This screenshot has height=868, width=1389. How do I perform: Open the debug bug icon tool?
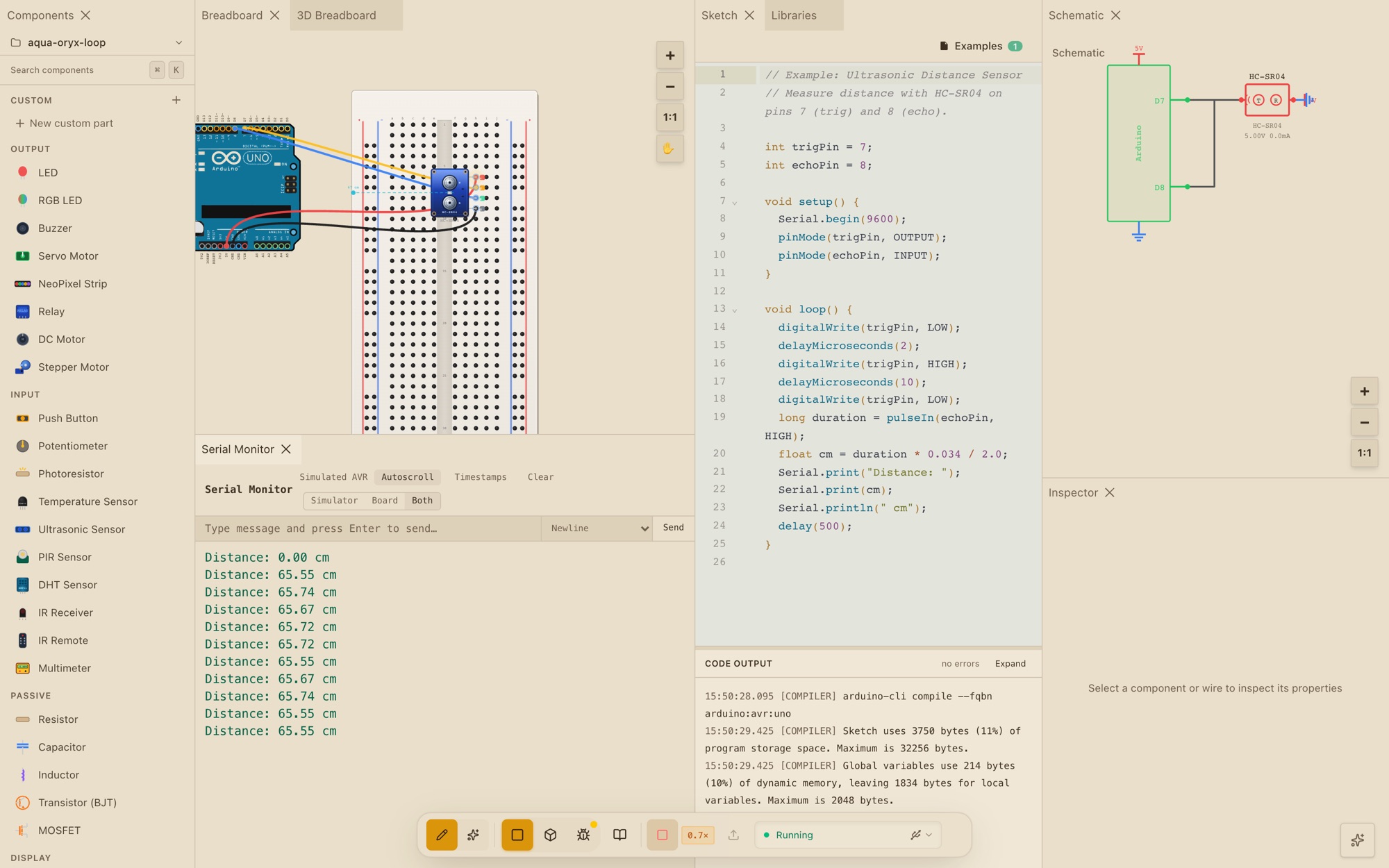pyautogui.click(x=583, y=835)
